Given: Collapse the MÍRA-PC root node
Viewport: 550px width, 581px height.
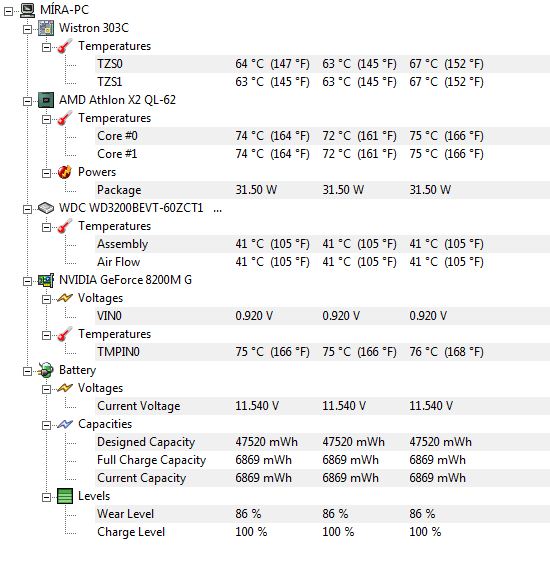Looking at the screenshot, I should [x=8, y=11].
